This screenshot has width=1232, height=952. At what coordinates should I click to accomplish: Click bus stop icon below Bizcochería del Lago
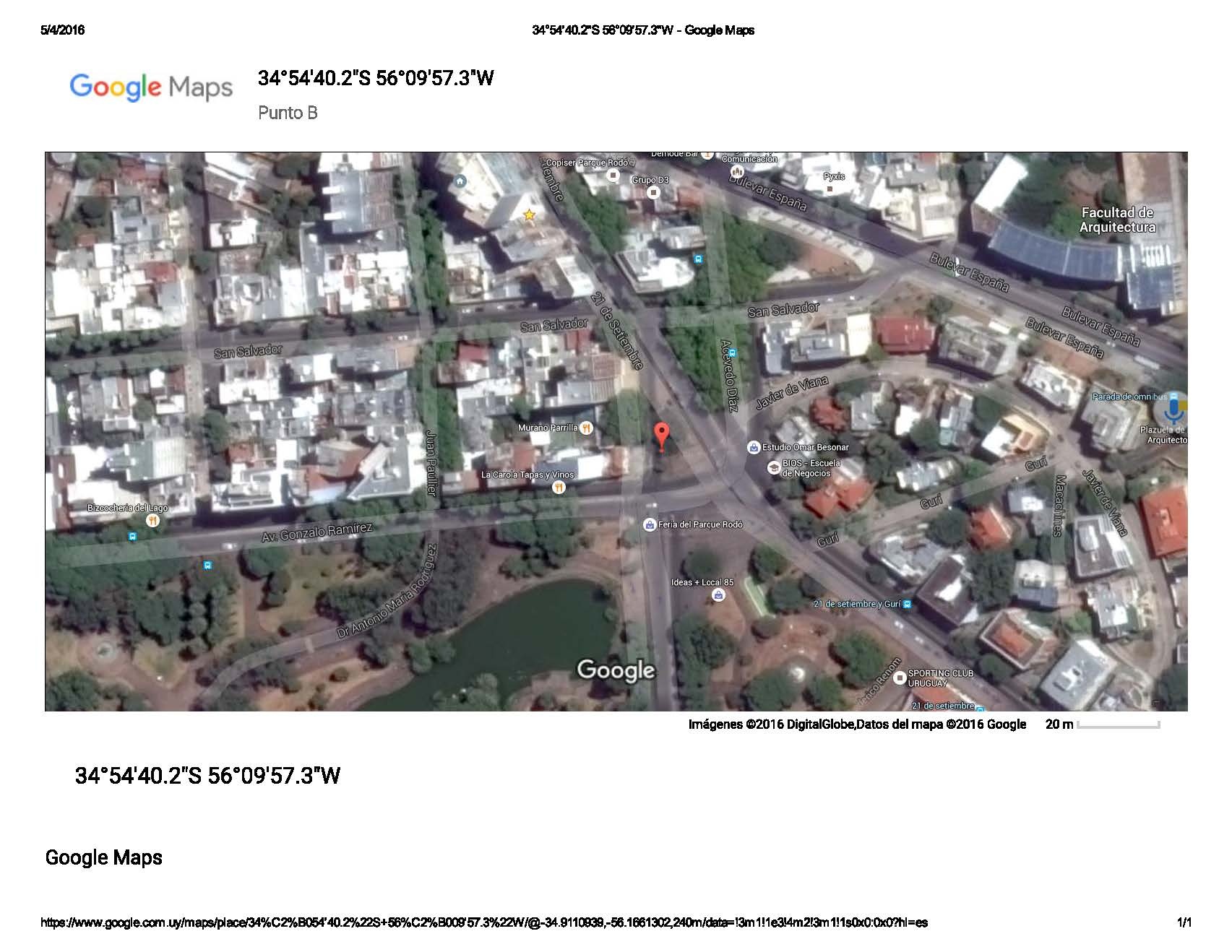[132, 537]
